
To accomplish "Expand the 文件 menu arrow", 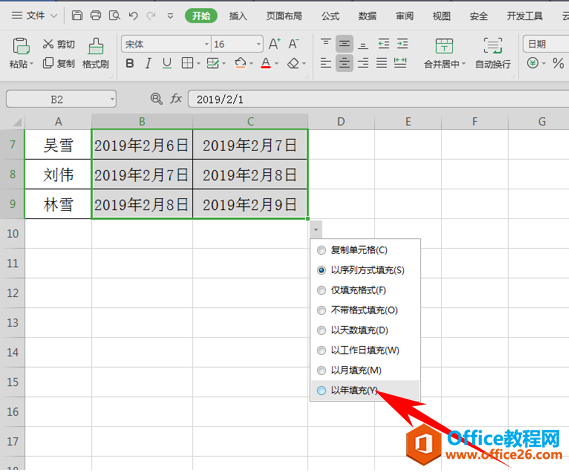I will 54,16.
